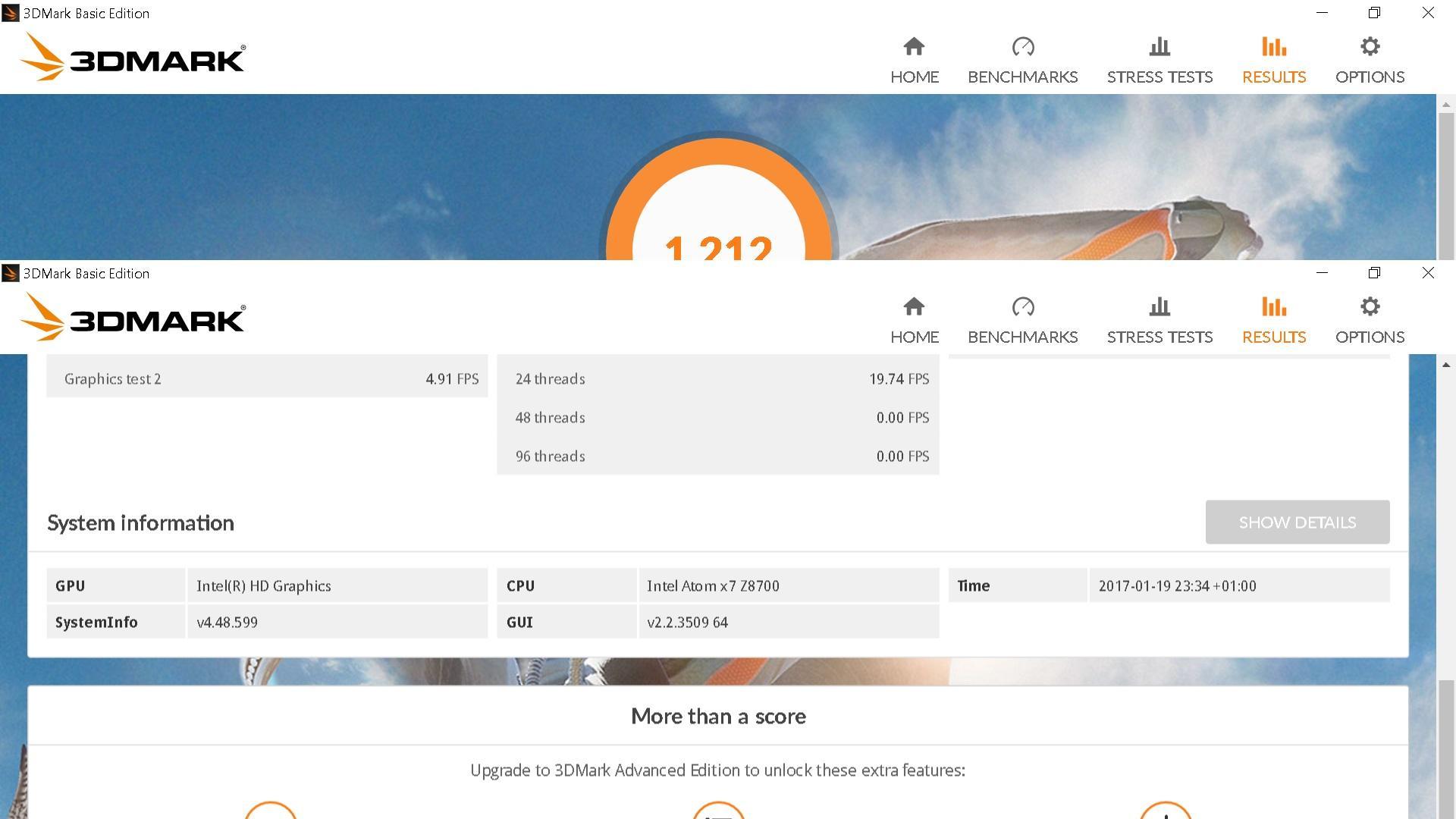The height and width of the screenshot is (819, 1456).
Task: Select Results tab in upper window
Action: 1273,60
